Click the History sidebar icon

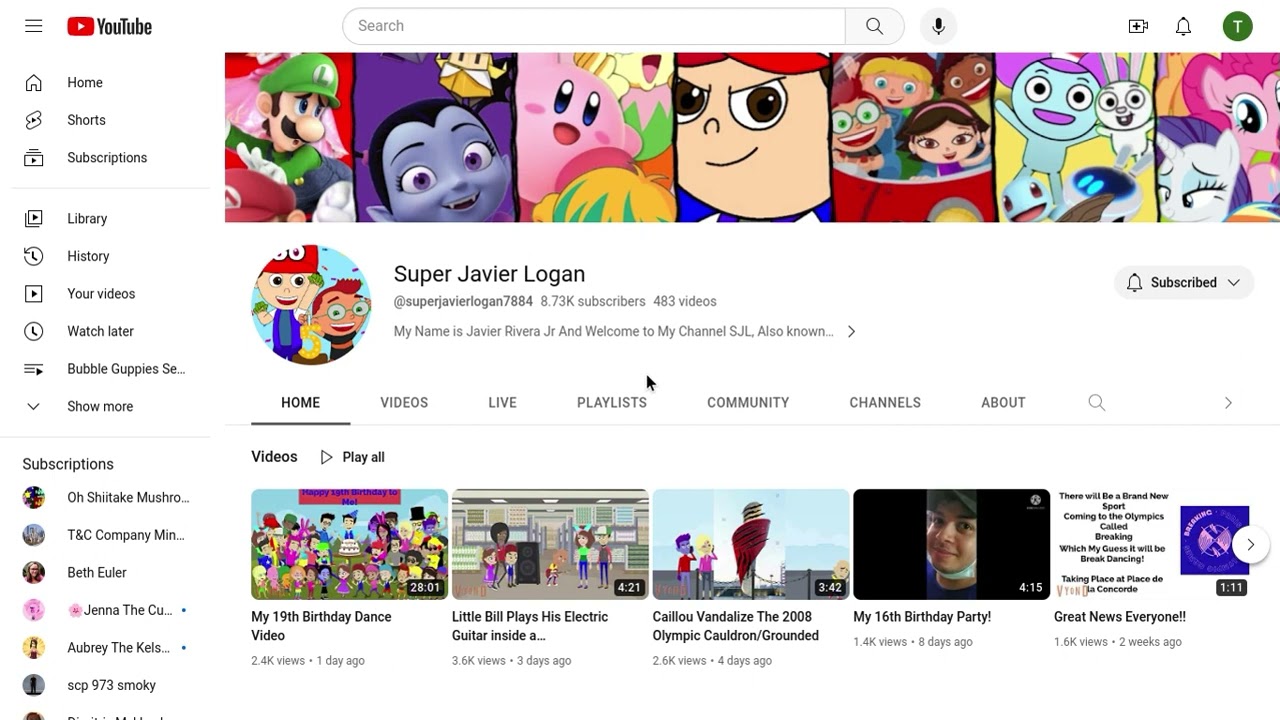coord(34,256)
